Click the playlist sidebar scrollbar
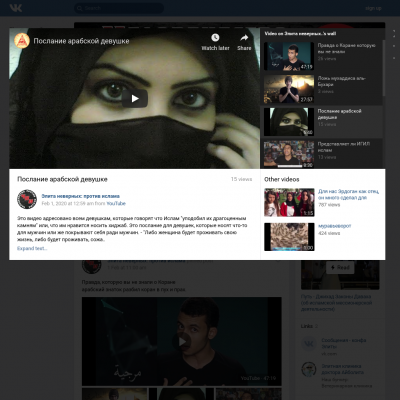Image resolution: width=400 pixels, height=400 pixels. 384,68
